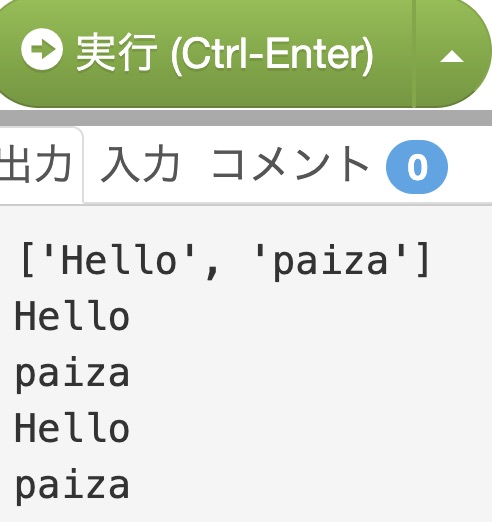Click the first paiza output line
The image size is (492, 522).
[x=72, y=374]
